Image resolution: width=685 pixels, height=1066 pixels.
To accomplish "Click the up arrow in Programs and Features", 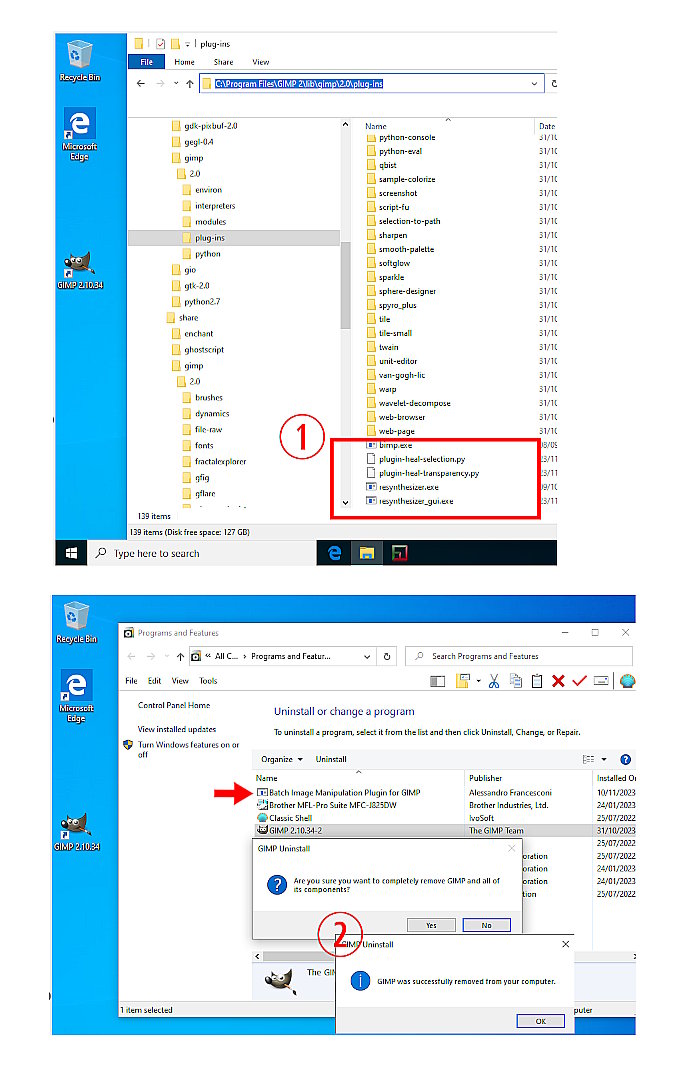I will (x=180, y=657).
